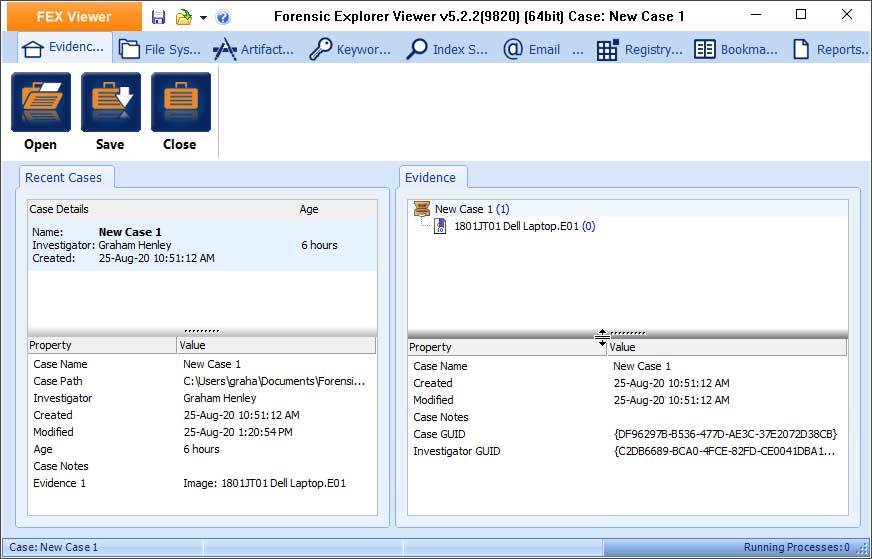Open the Index Search tab

tap(447, 49)
